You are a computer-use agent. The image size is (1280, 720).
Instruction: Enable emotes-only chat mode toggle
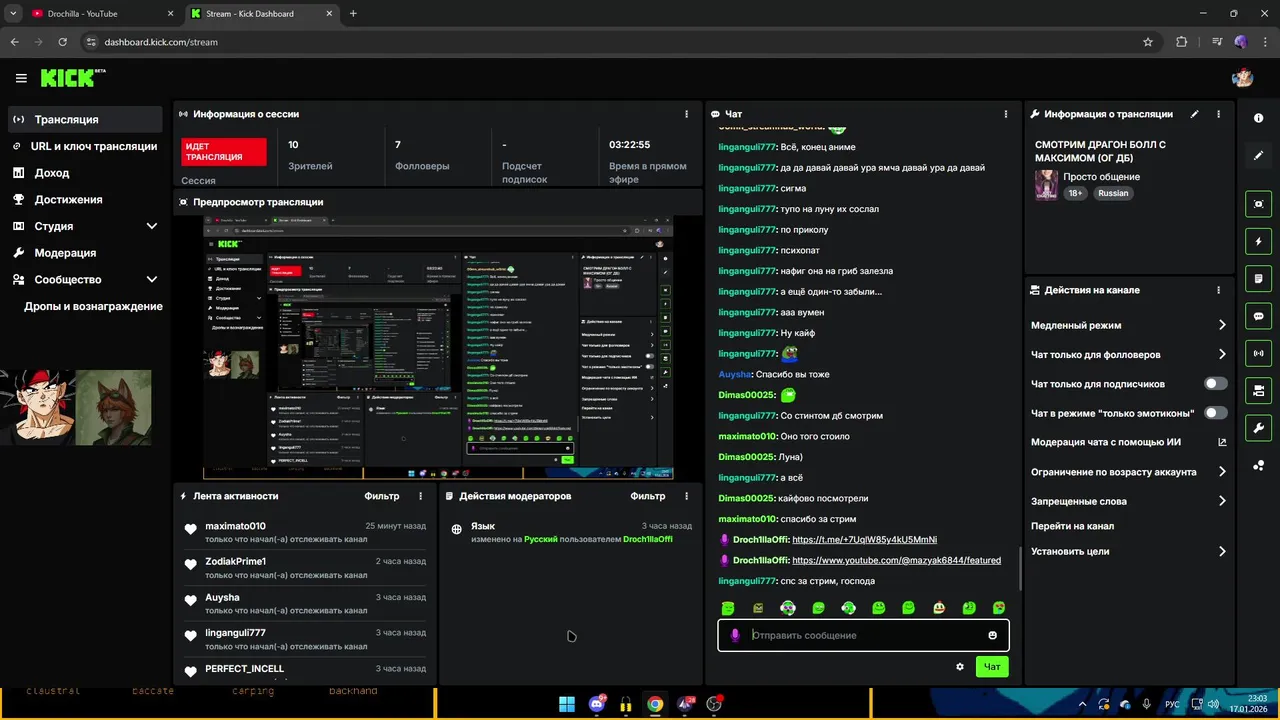[x=1215, y=413]
